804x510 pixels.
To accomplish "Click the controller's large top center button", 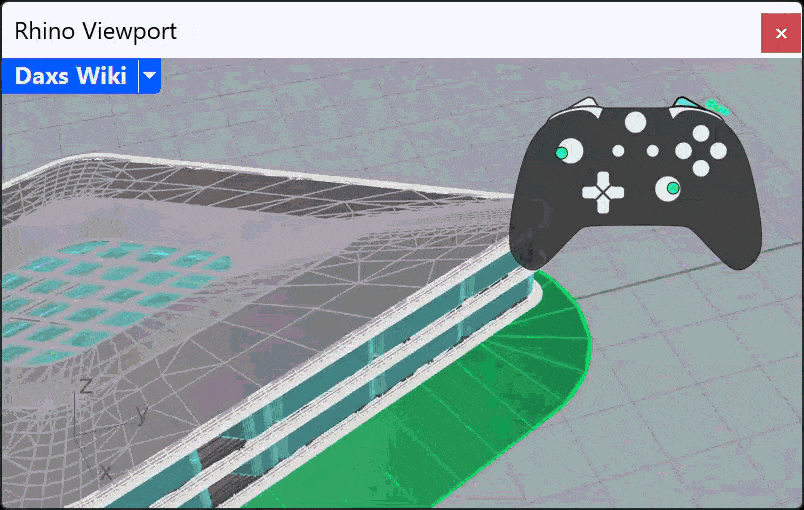I will (x=635, y=122).
